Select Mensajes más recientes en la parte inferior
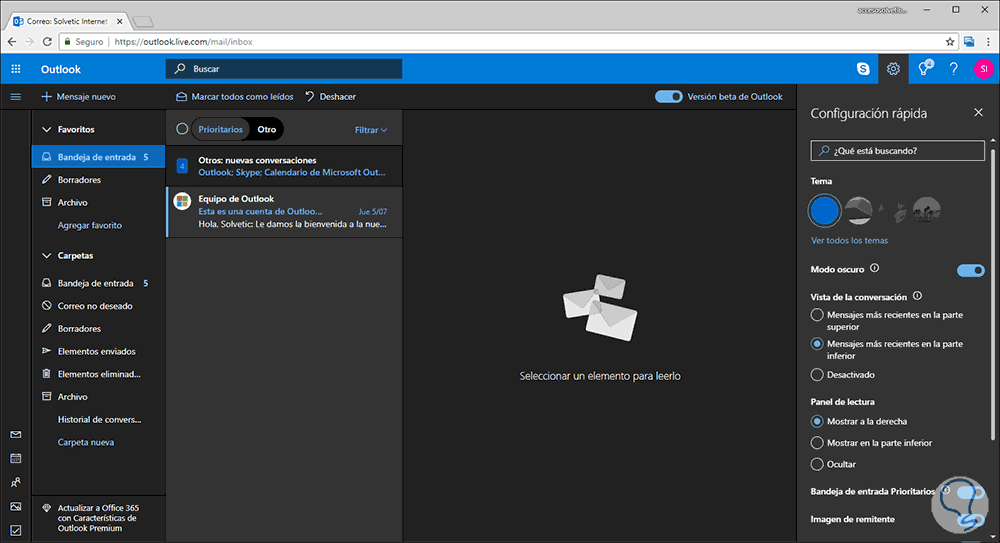 pos(817,344)
